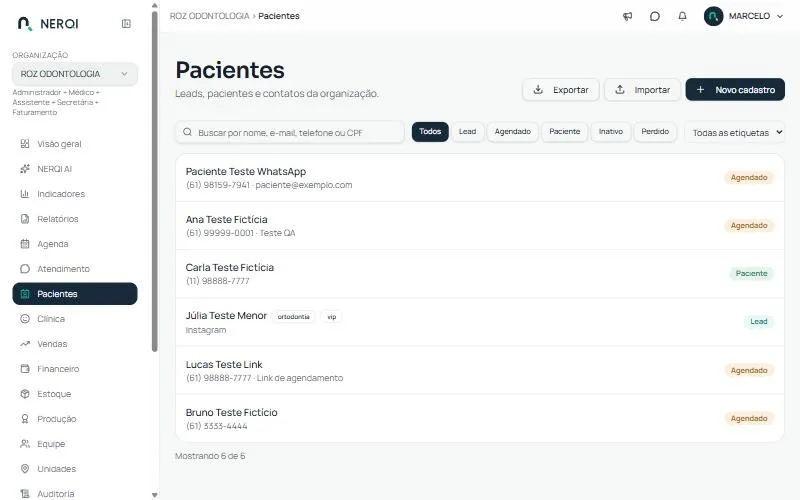
Task: Filter patients by Paciente status
Action: 565,132
